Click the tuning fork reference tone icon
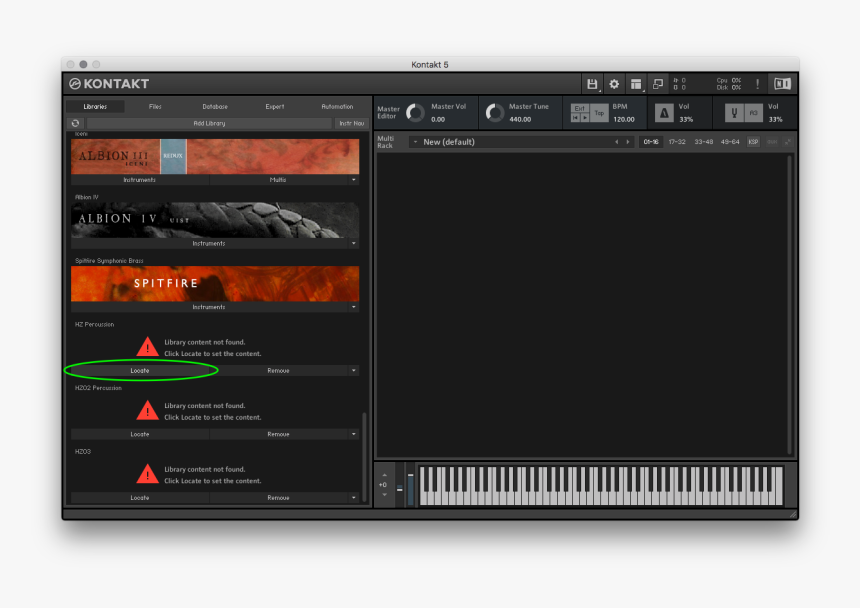Viewport: 860px width, 608px height. (x=732, y=113)
